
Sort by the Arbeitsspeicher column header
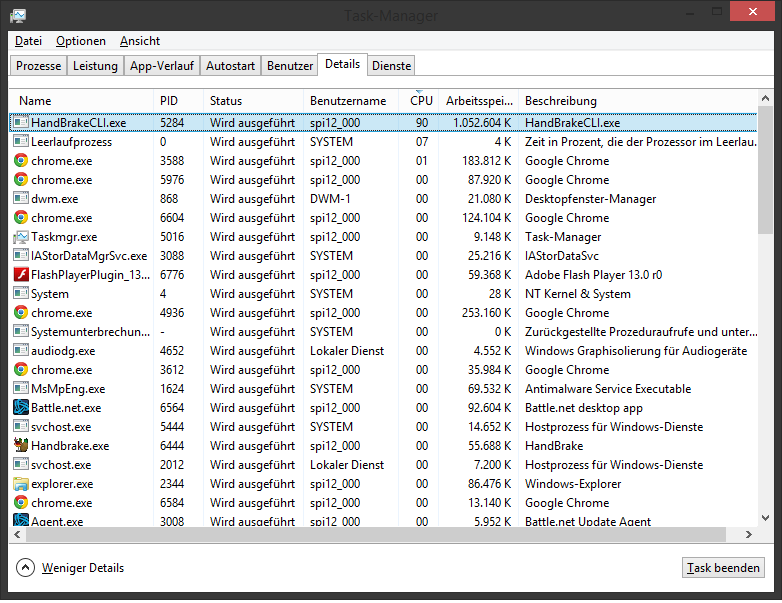coord(479,101)
